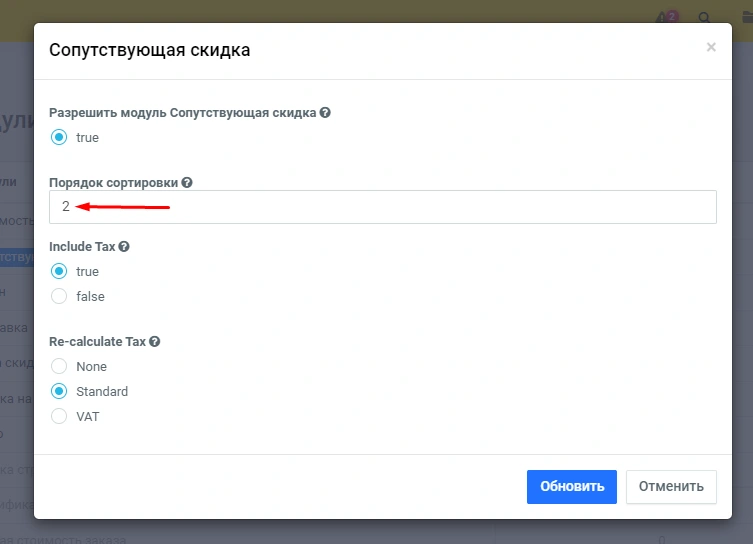Show help for Разрешить модуль Сопутствующая скидка
The image size is (753, 544).
[325, 113]
